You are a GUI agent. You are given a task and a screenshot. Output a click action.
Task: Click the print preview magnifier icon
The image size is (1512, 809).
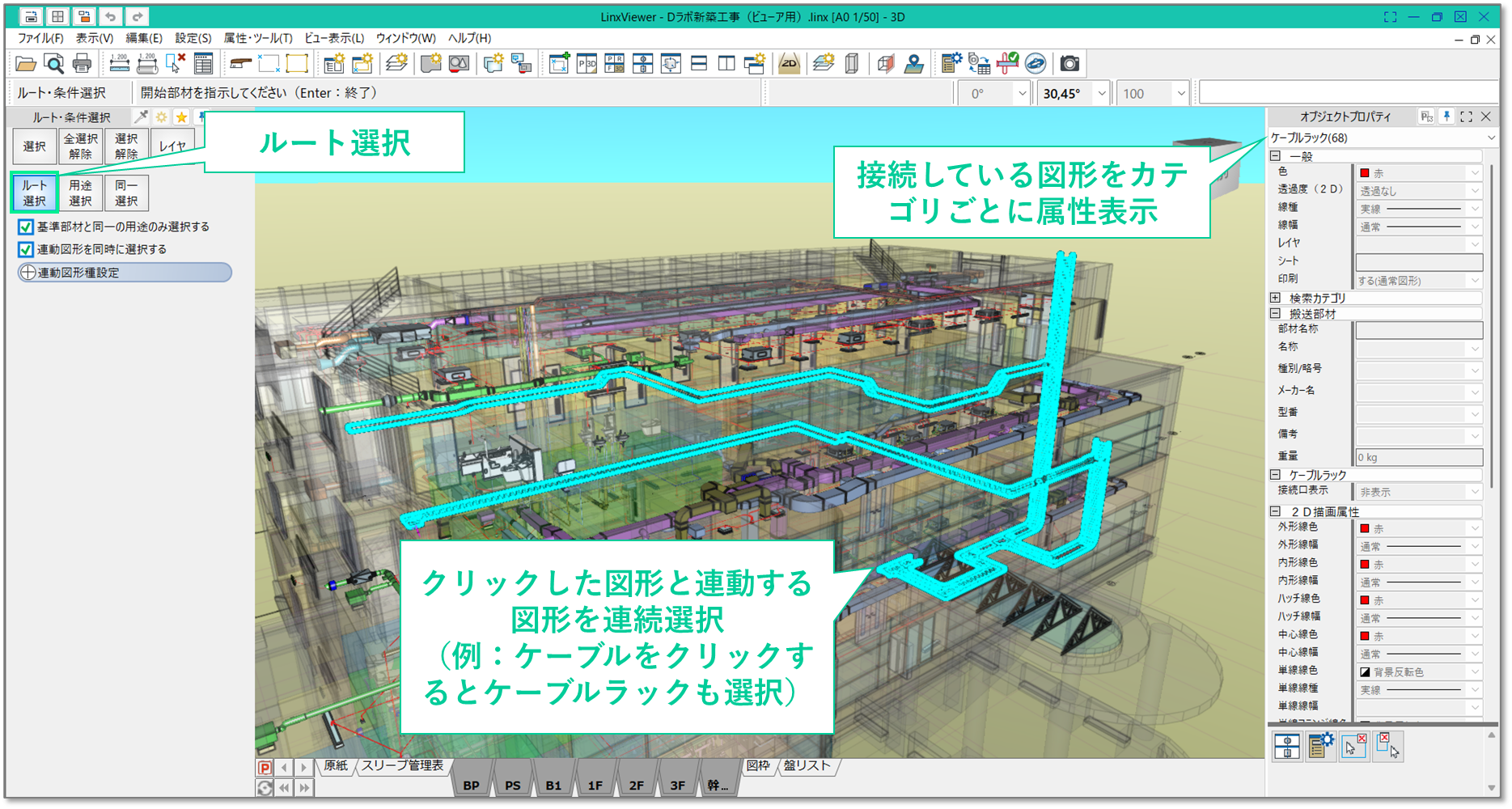tap(53, 64)
